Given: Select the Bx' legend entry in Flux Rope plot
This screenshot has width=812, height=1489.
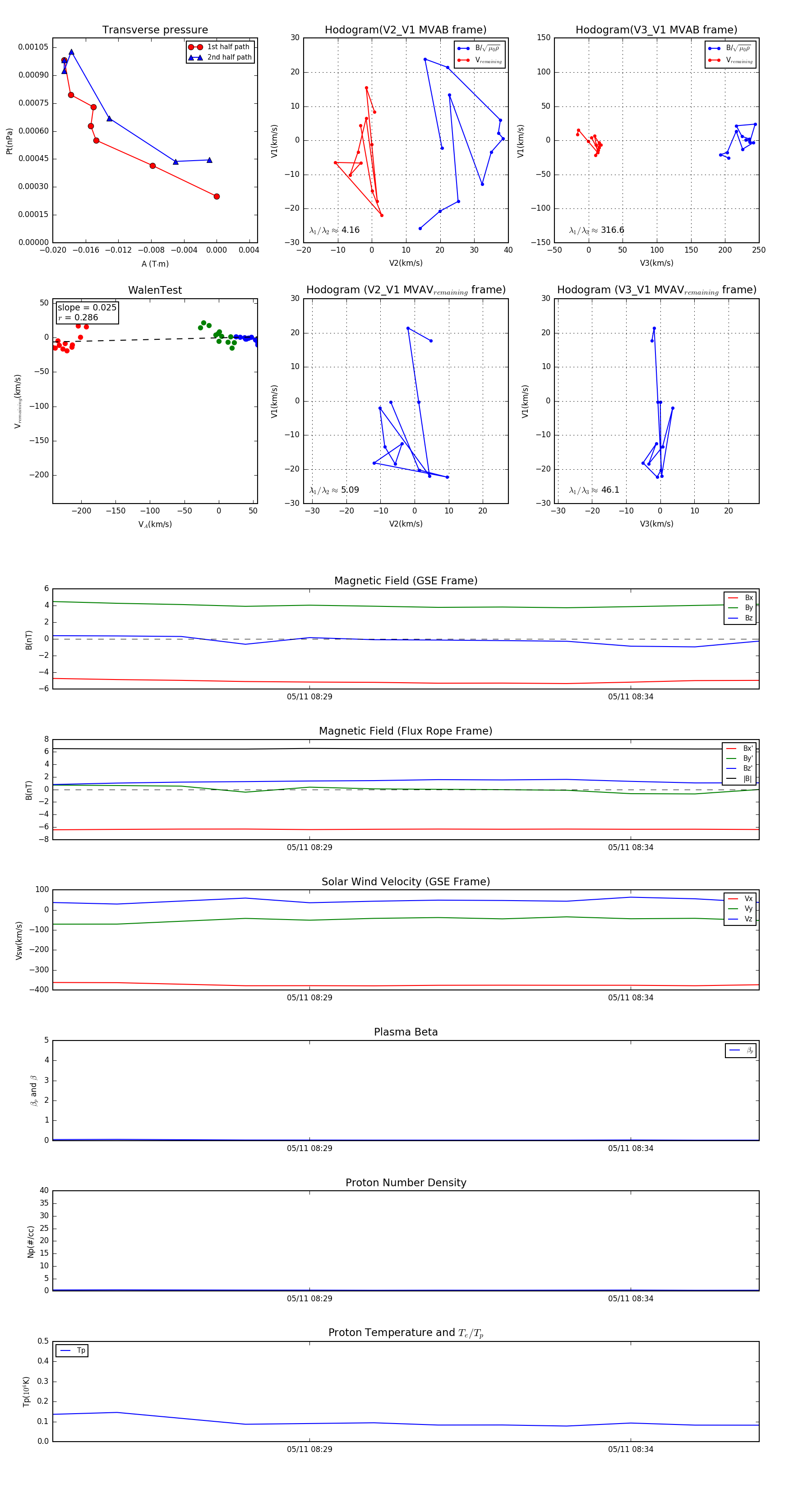Looking at the screenshot, I should (739, 749).
